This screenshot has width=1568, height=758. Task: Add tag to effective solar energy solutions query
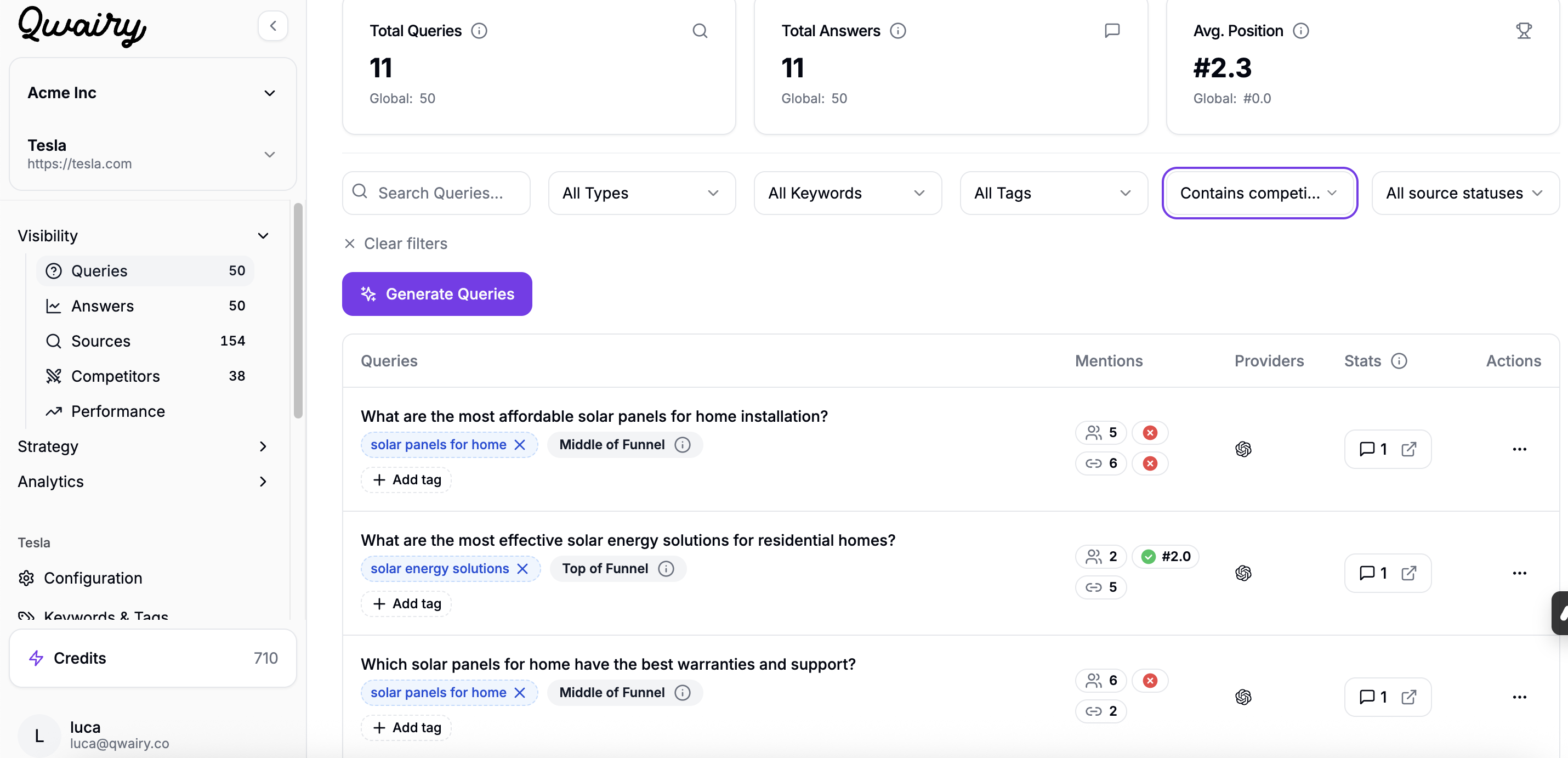[x=406, y=603]
